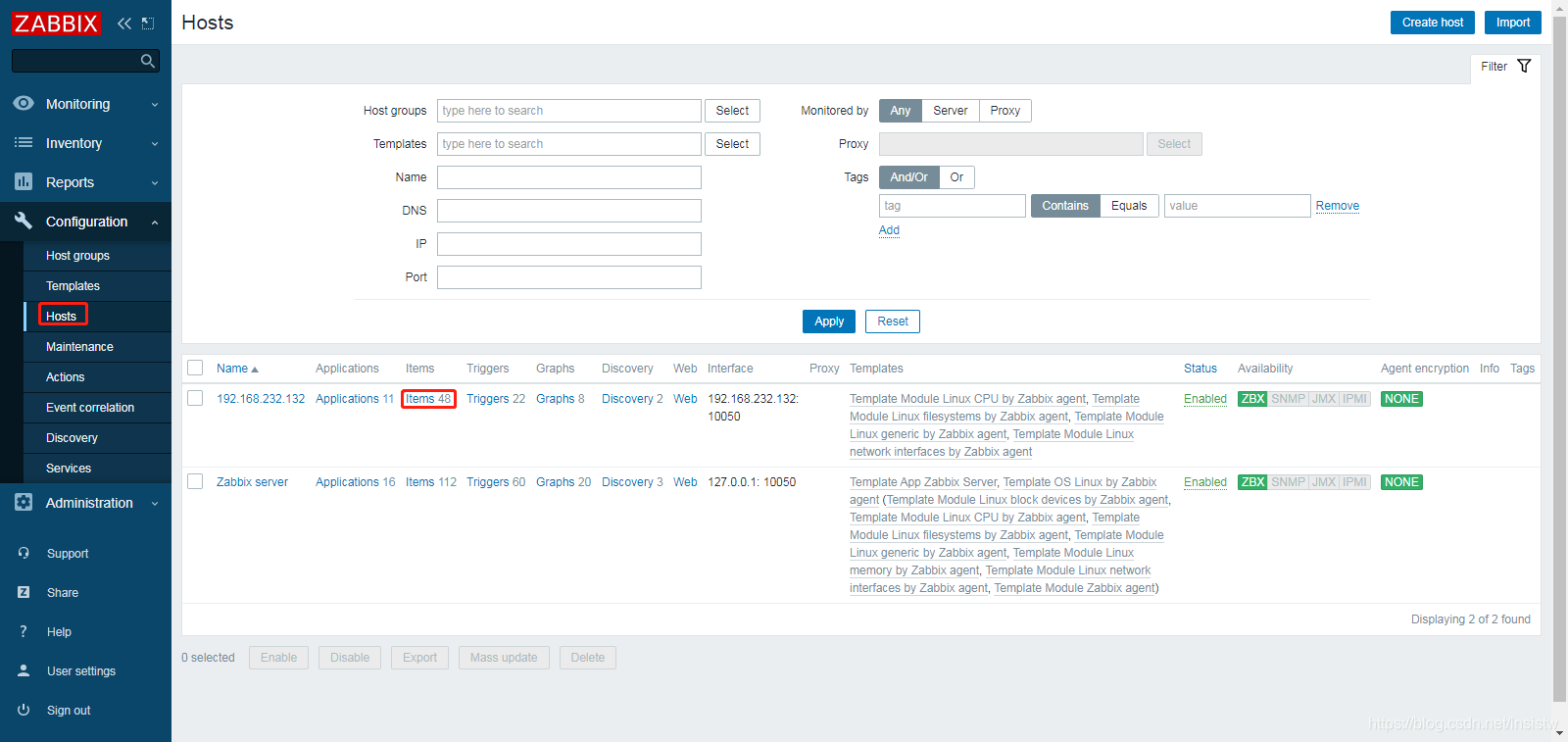Choose Or tag evaluation

[x=957, y=177]
